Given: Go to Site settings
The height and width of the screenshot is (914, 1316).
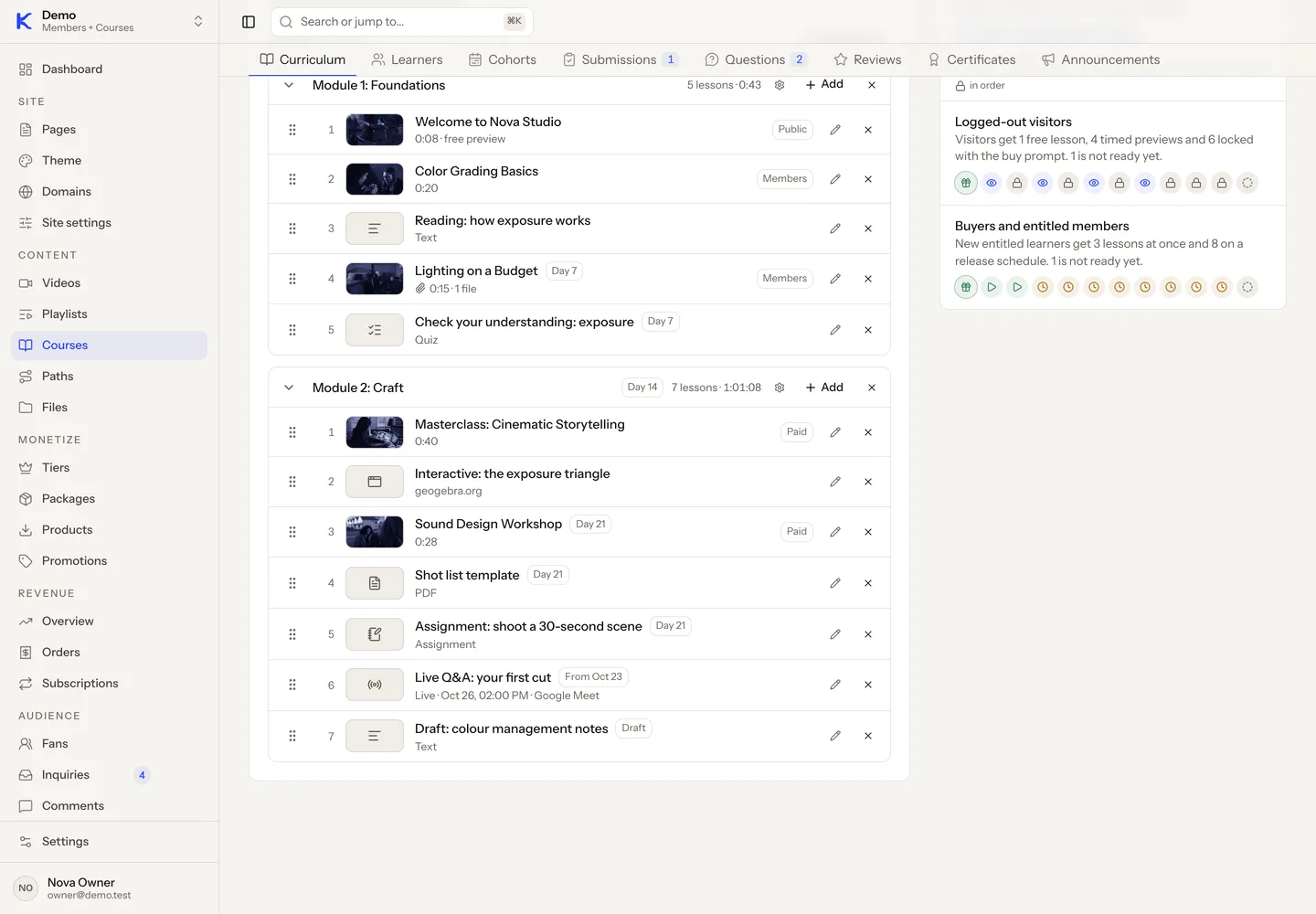Looking at the screenshot, I should [110, 223].
